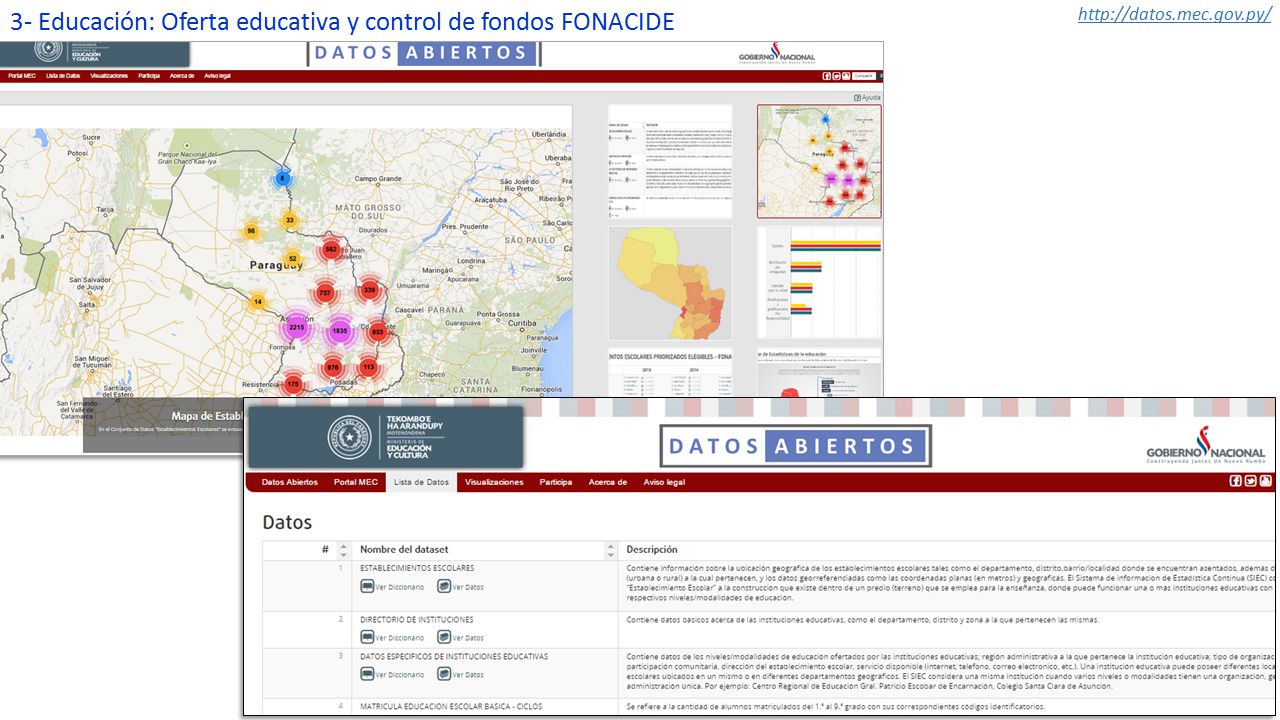1280x720 pixels.
Task: Click the Descripción column header
Action: tap(651, 549)
